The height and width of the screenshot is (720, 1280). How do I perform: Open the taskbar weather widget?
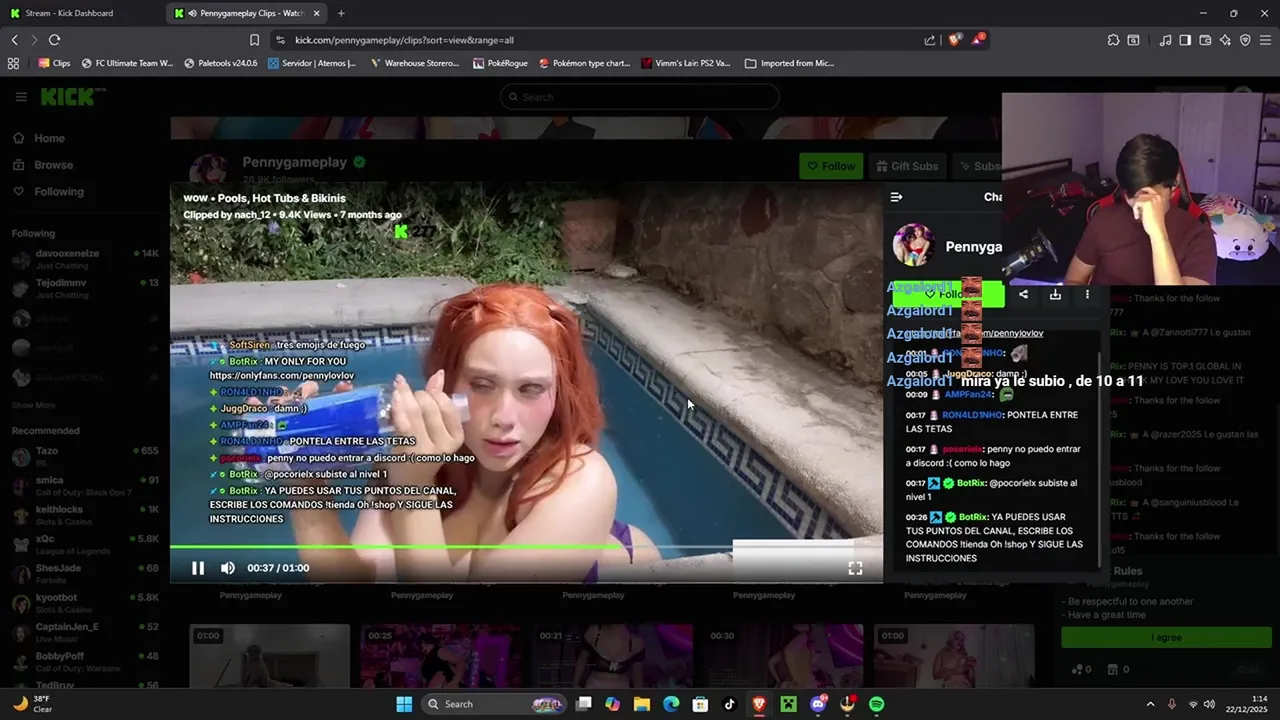pos(32,704)
